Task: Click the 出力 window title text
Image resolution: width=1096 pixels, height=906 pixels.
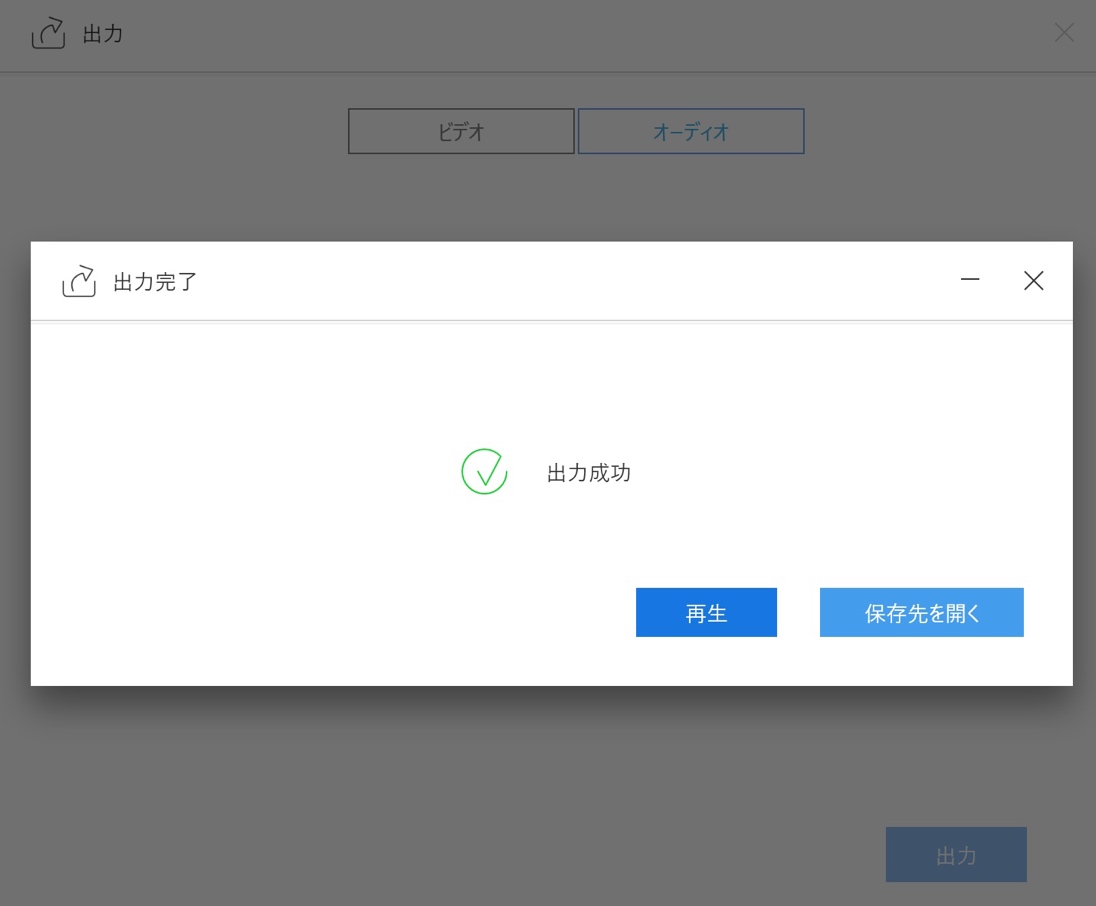Action: click(x=103, y=34)
